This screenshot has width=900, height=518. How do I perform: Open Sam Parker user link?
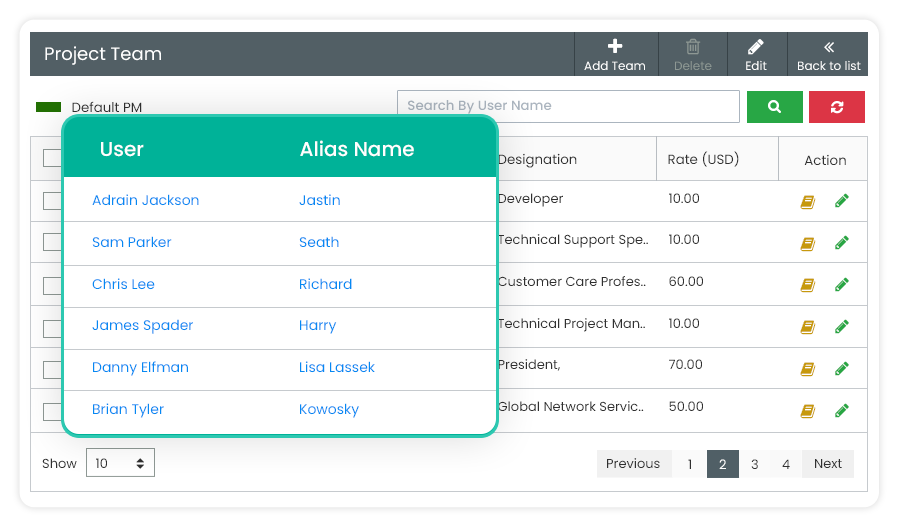tap(132, 242)
